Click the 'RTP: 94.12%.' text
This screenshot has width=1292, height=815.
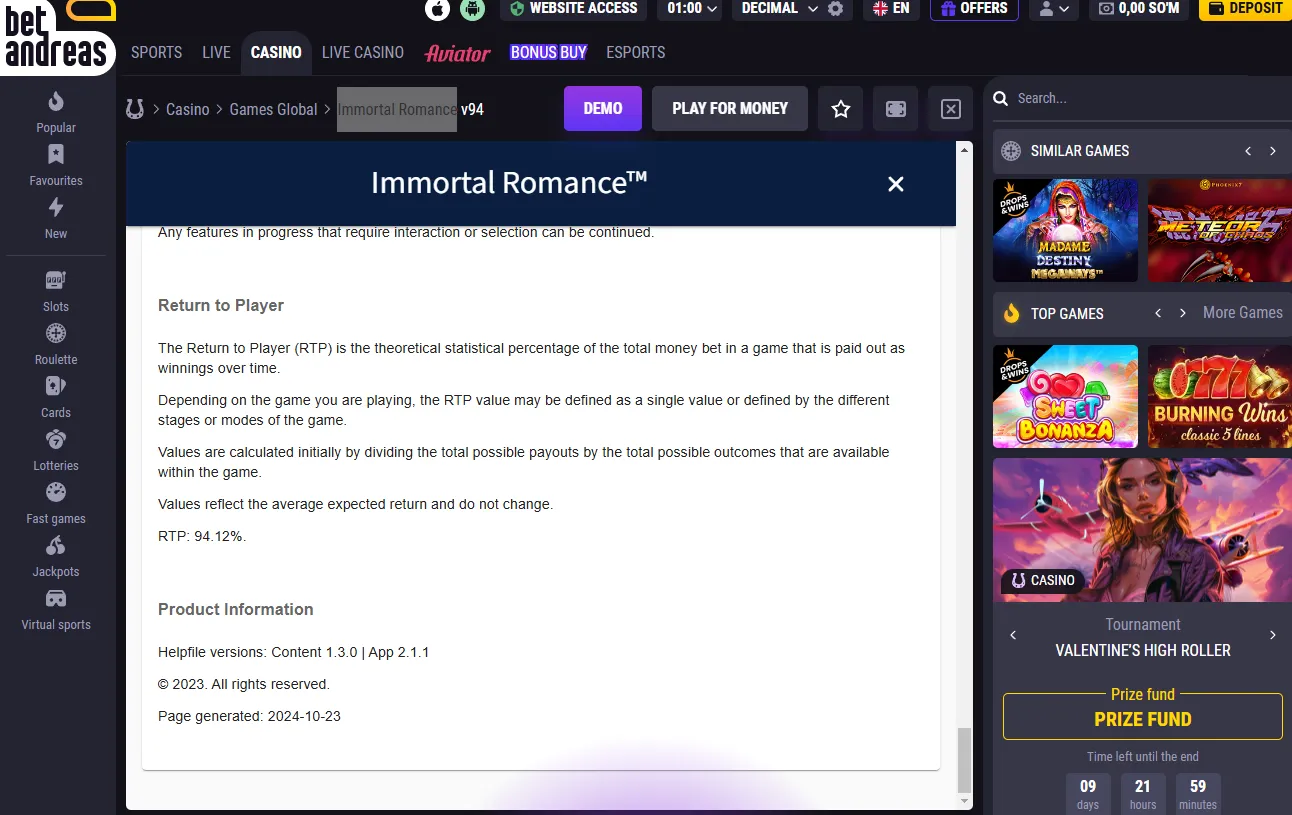click(x=202, y=537)
